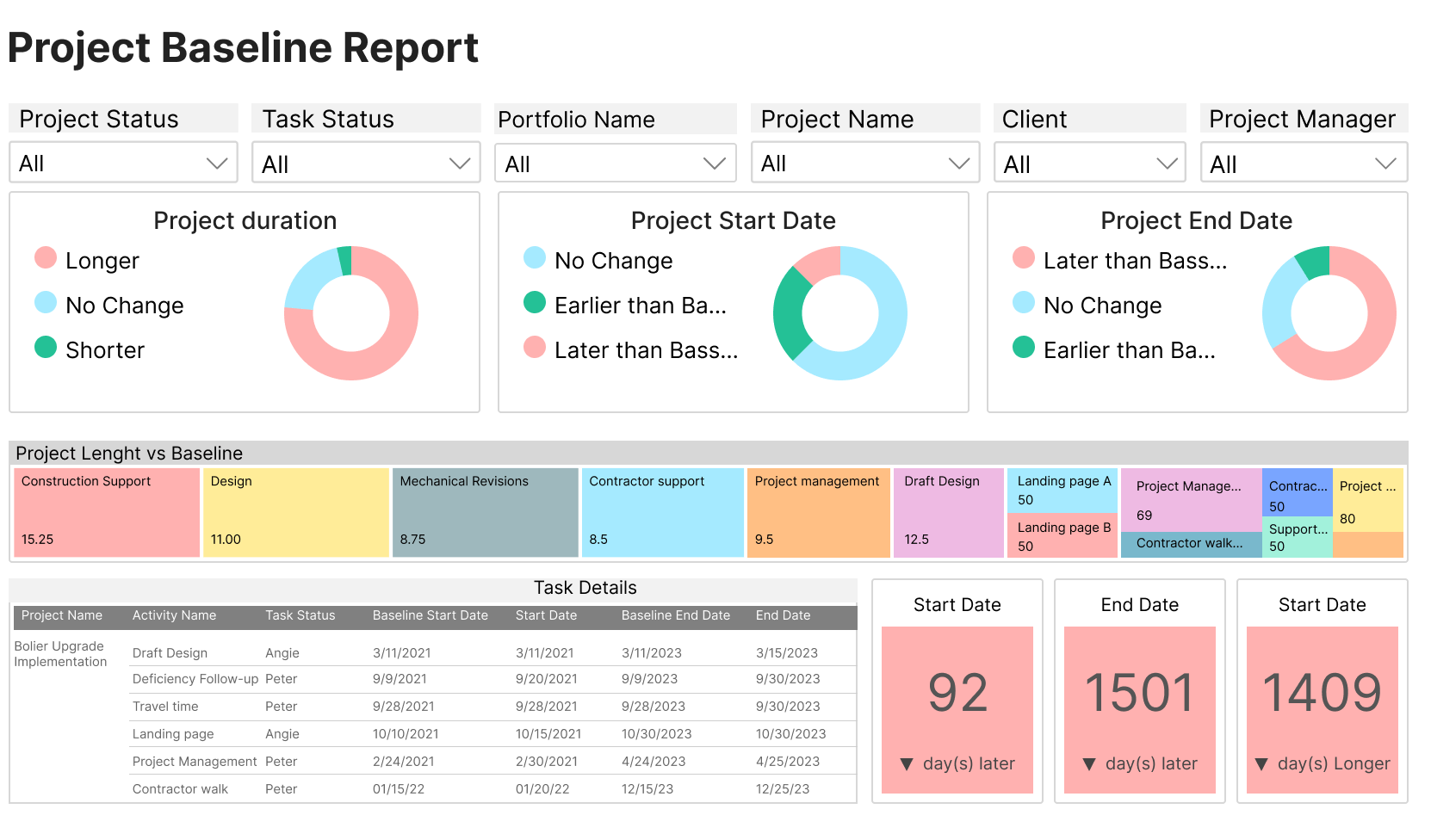The image size is (1431, 840).
Task: Click the pink Later than Baseline legend swatch
Action: (x=533, y=348)
